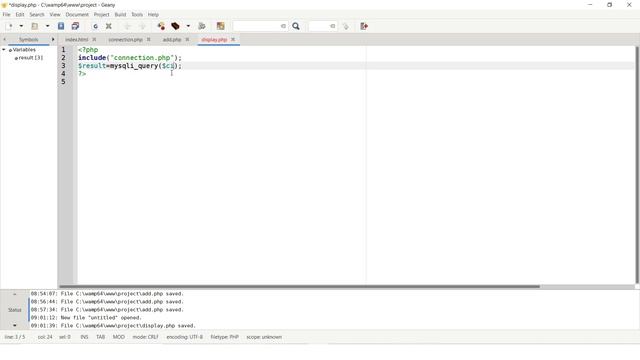This screenshot has width=640, height=360.
Task: Open the File menu
Action: point(7,14)
